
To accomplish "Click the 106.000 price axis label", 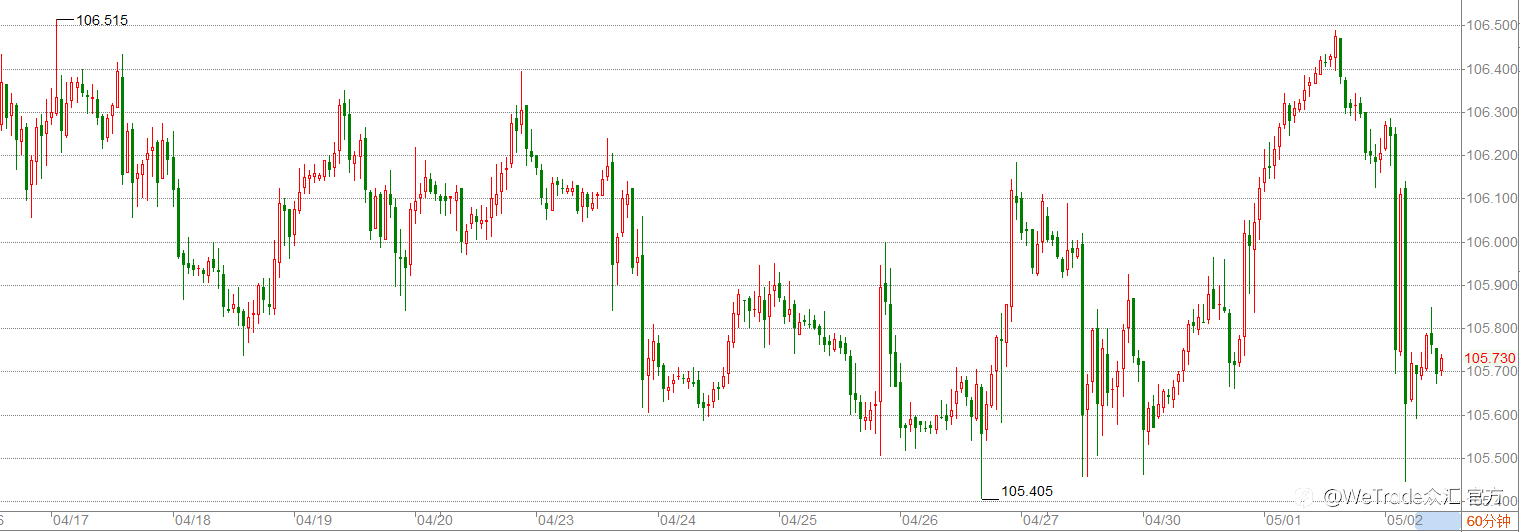I will 1490,242.
